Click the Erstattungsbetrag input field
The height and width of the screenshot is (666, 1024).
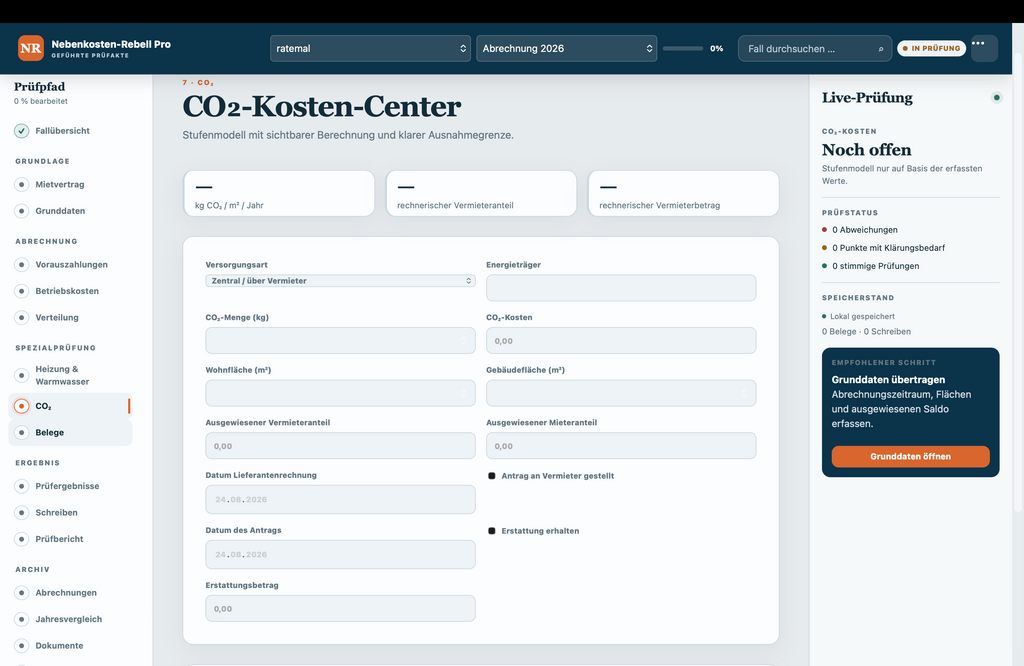tap(340, 609)
